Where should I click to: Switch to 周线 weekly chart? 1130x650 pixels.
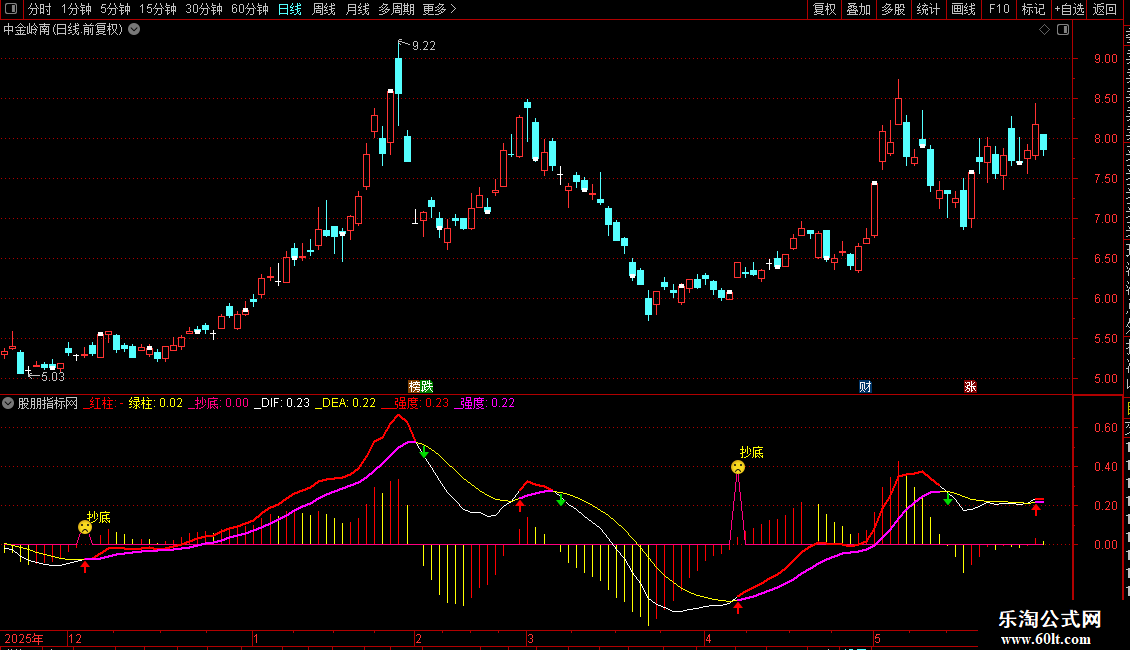[324, 9]
